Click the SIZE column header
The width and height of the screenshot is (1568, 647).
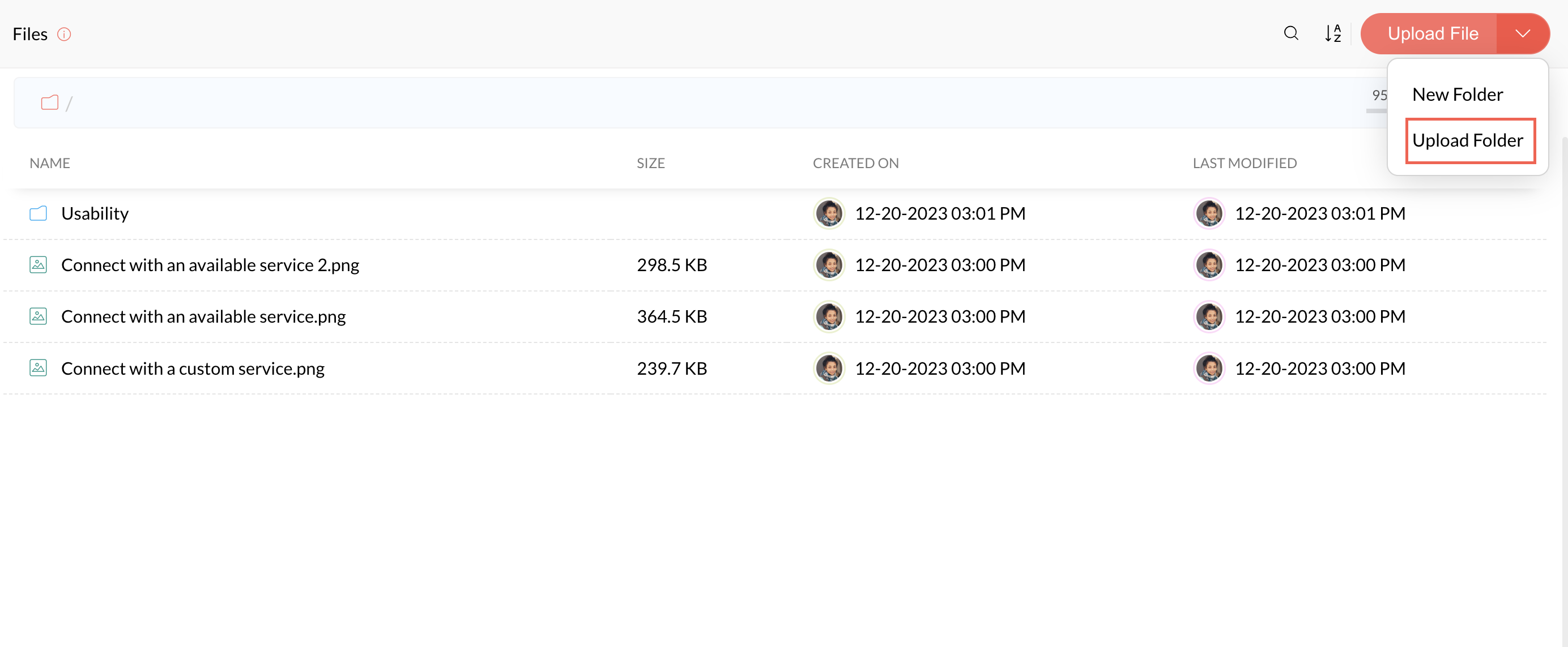650,163
